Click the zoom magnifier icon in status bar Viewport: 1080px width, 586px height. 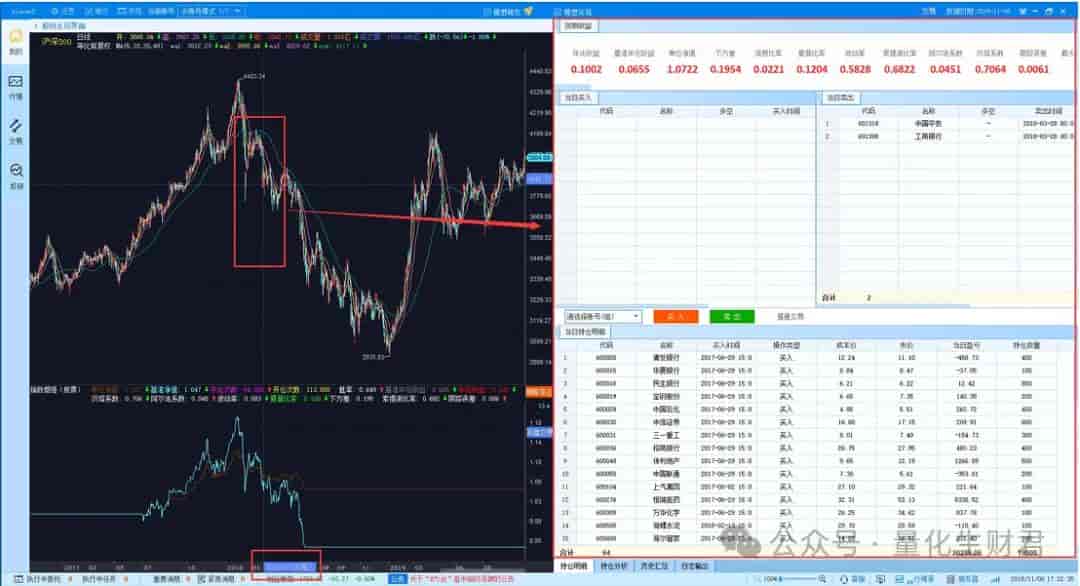822,579
